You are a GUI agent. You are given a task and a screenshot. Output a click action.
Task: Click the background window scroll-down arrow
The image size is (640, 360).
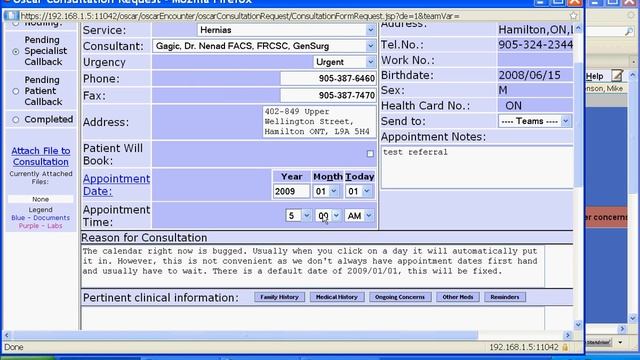point(633,318)
